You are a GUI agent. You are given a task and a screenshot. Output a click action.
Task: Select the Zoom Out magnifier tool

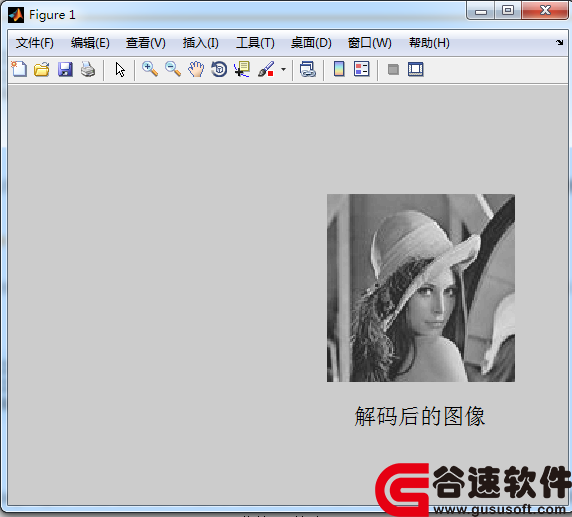[173, 69]
